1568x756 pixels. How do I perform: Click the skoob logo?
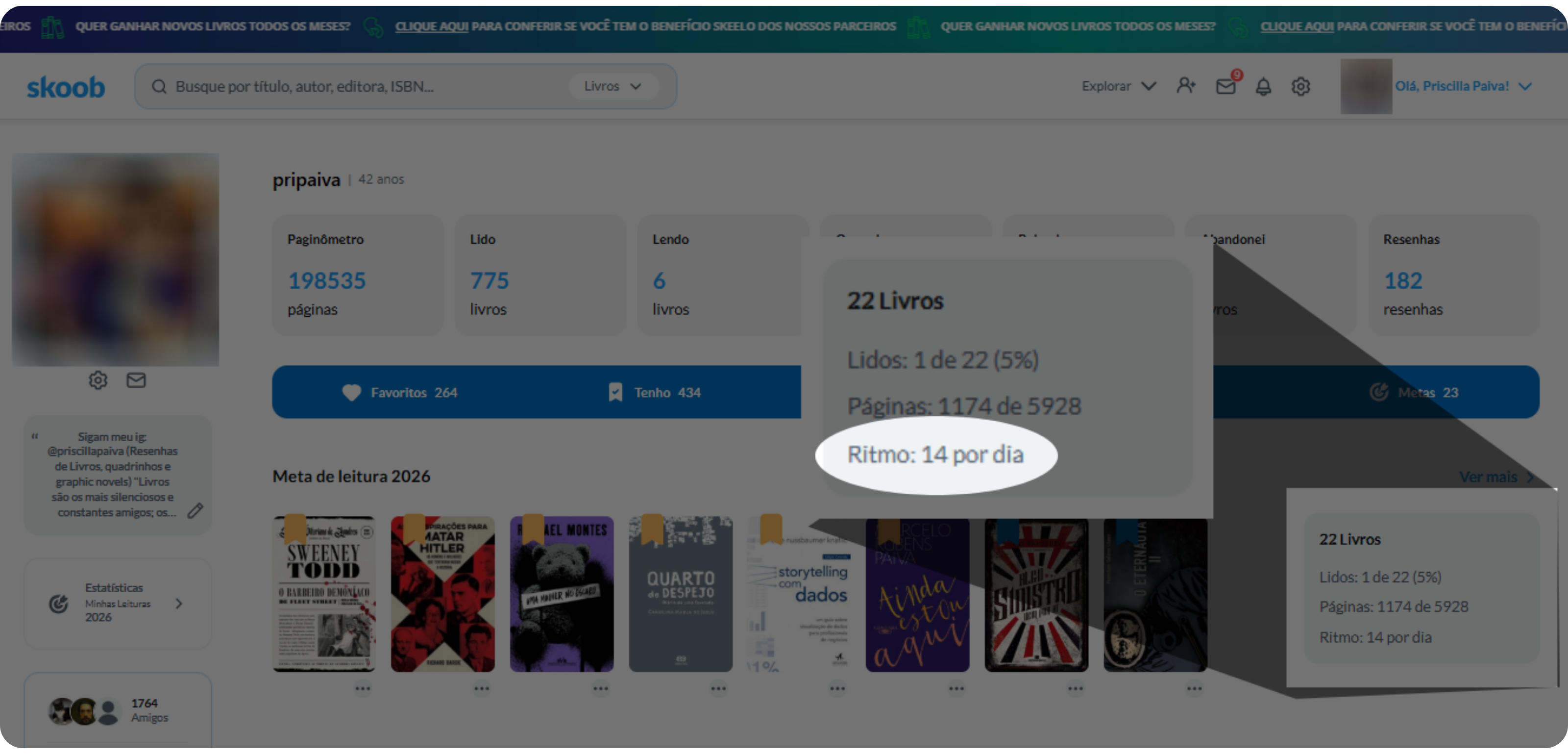pyautogui.click(x=66, y=87)
